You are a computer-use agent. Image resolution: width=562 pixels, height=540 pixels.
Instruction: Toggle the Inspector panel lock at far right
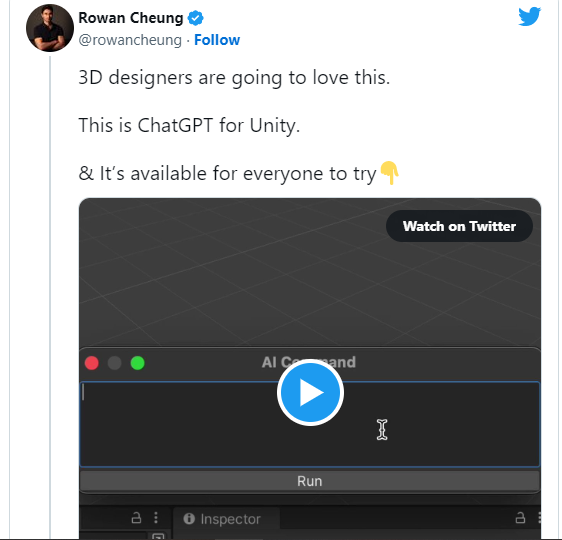click(520, 518)
